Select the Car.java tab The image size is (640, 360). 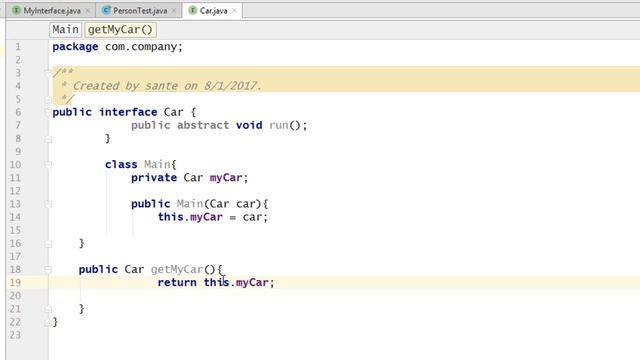(213, 11)
